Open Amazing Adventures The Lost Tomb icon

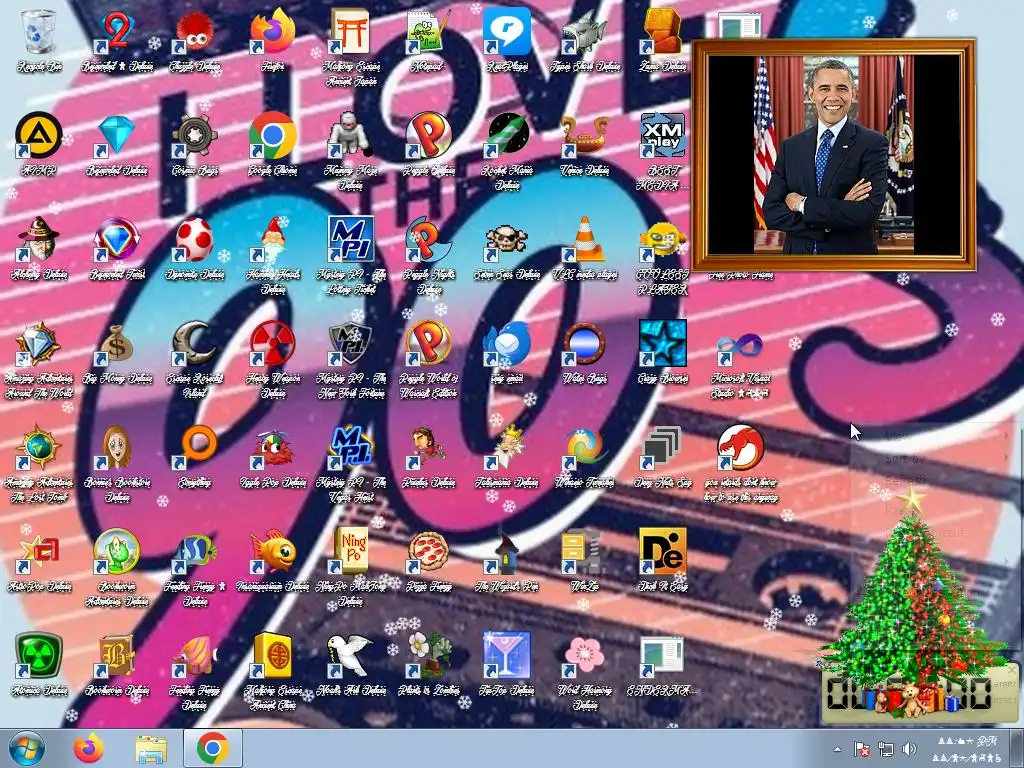point(39,448)
